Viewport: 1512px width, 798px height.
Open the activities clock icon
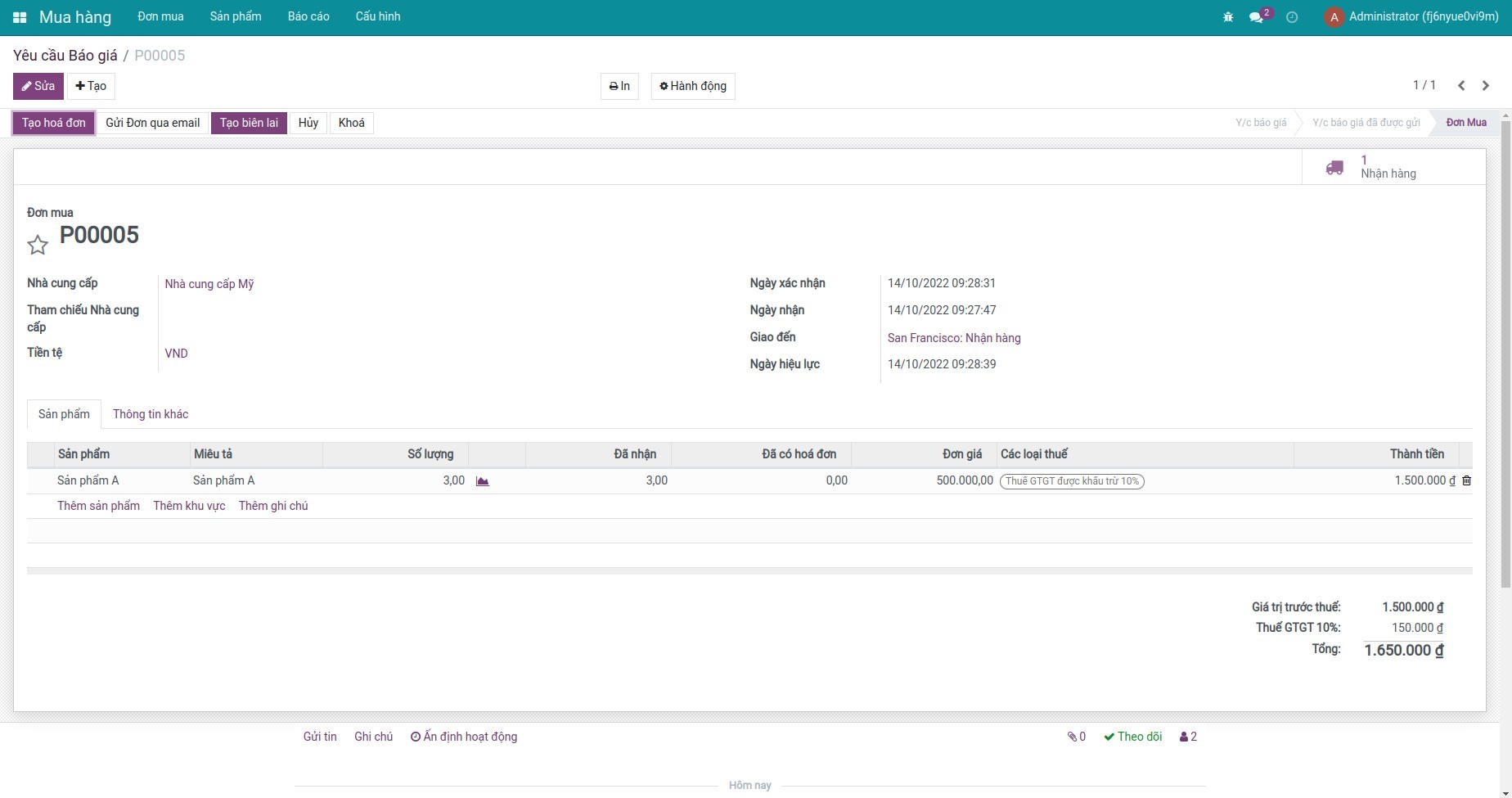pyautogui.click(x=1292, y=17)
